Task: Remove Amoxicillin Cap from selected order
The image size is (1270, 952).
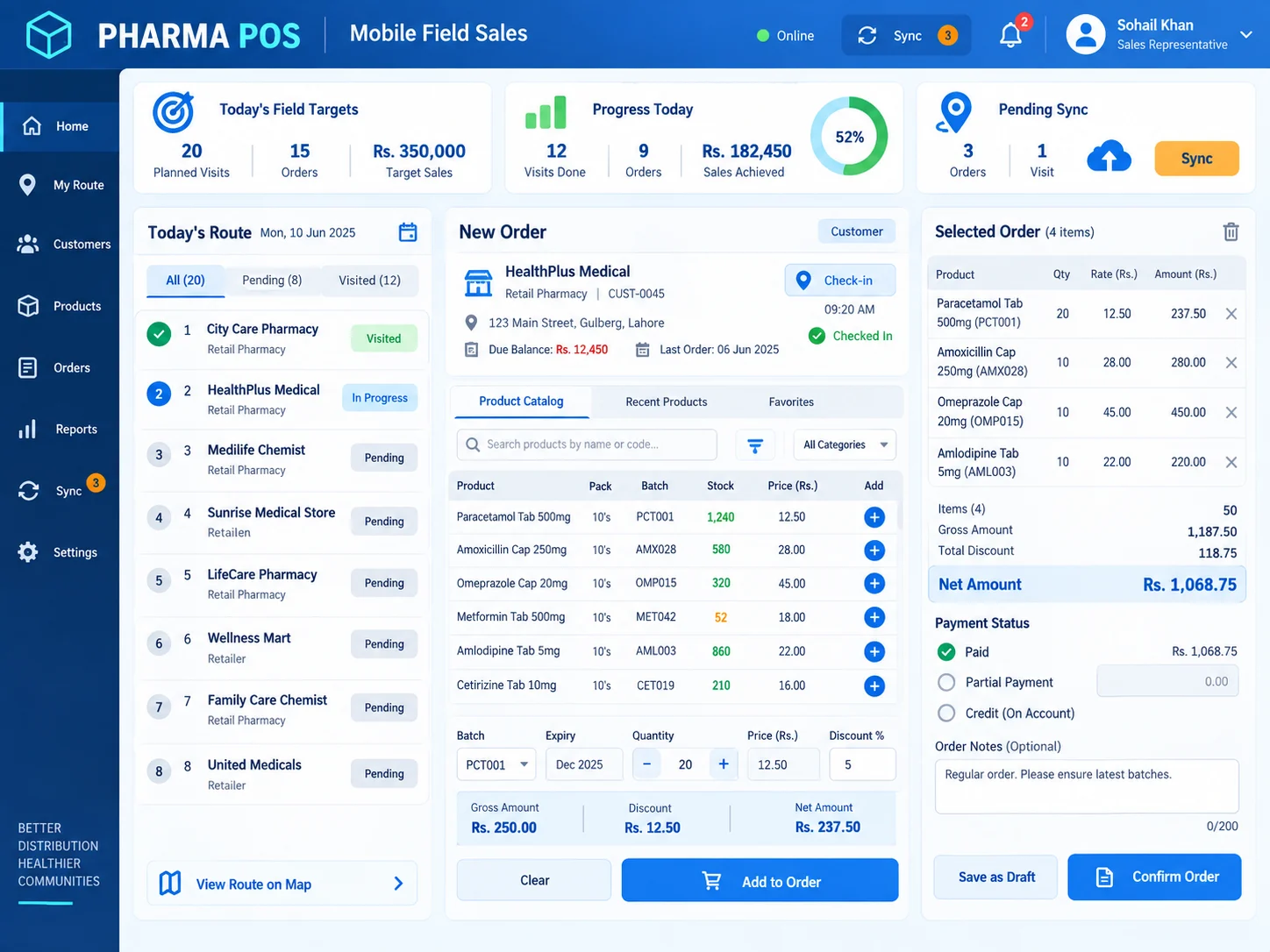Action: [x=1231, y=363]
